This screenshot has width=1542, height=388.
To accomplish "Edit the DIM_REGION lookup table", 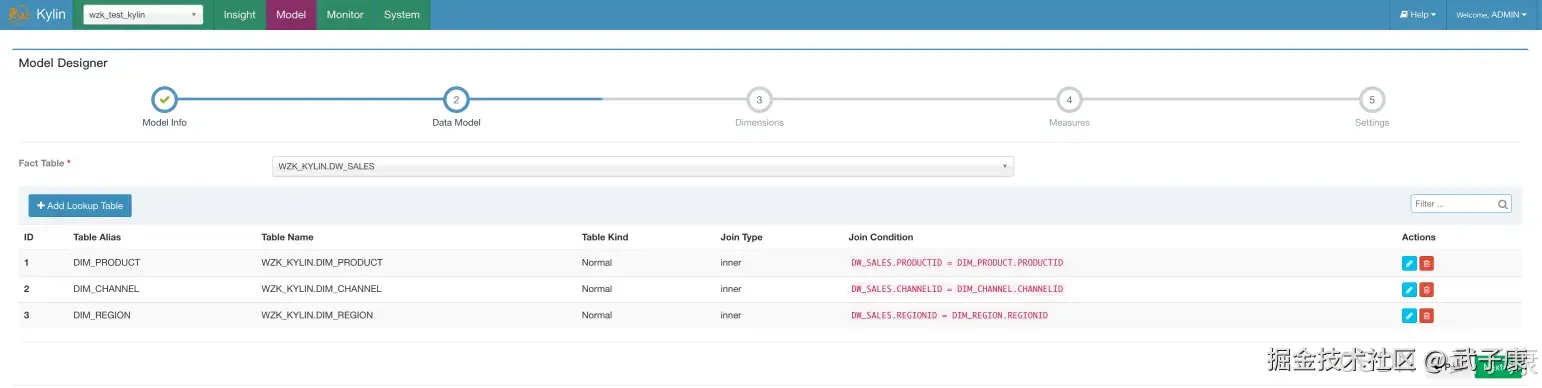I will [x=1409, y=316].
